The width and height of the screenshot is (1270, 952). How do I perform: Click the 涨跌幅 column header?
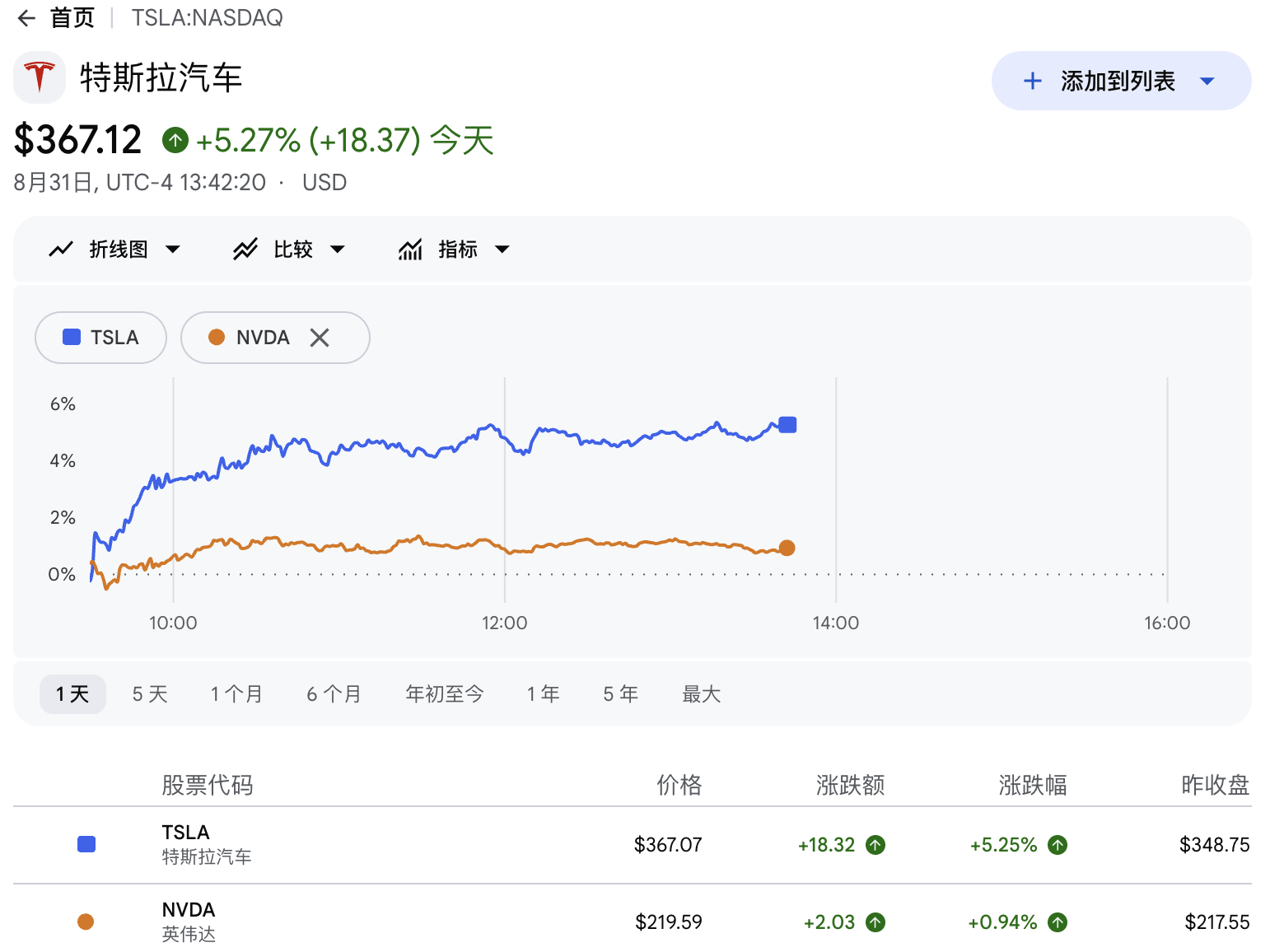coord(1033,785)
